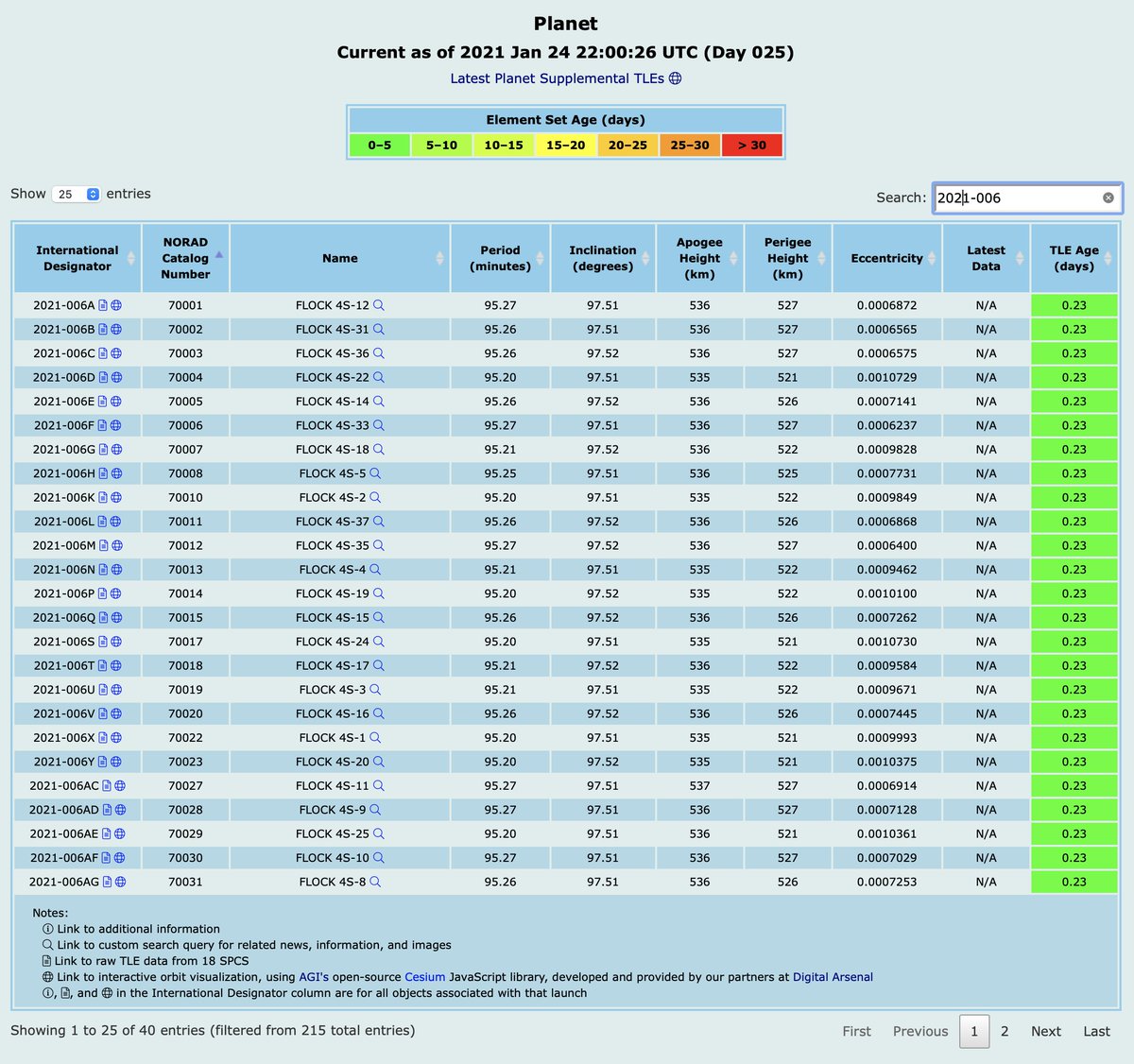Open orbit globe icon for 2021-006AG
The height and width of the screenshot is (1064, 1134).
coord(120,882)
